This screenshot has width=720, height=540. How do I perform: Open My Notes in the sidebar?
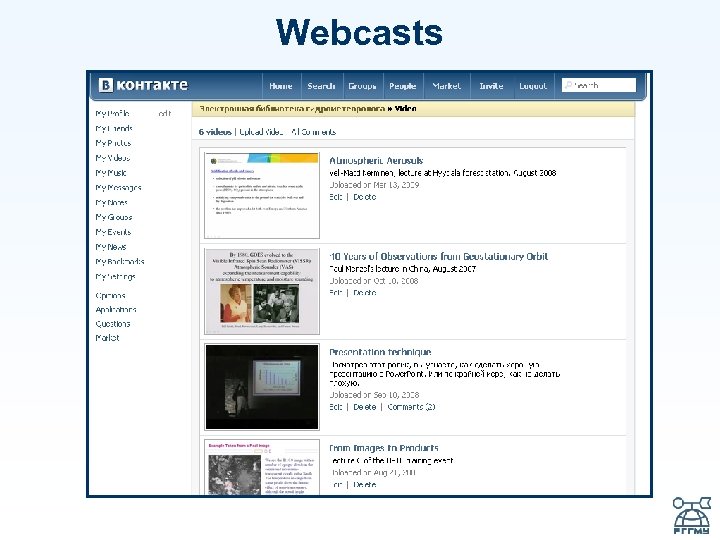111,202
